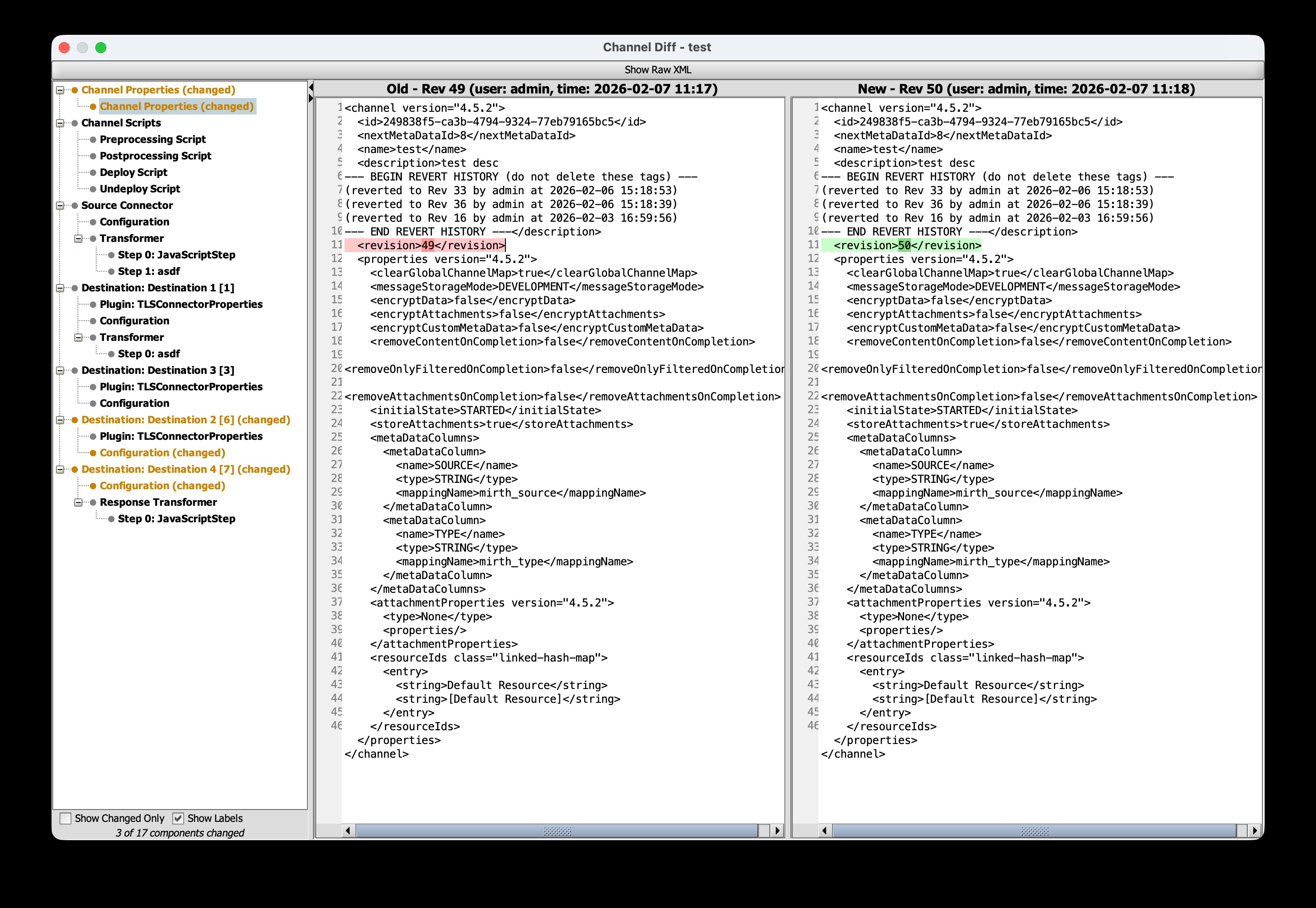Screen dimensions: 1316x908
Task: Select the Preprocessing Script tree item
Action: [x=153, y=139]
